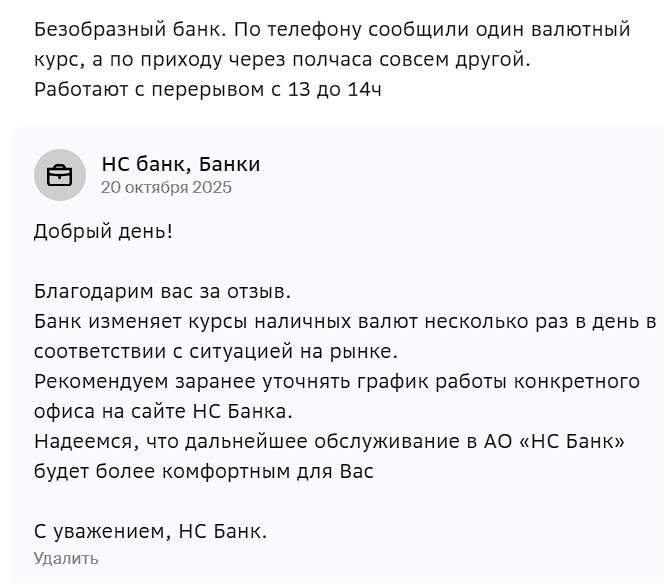Image resolution: width=664 pixels, height=583 pixels.
Task: Click the line Надеемся, что дальнейшее обслуживание
Action: pos(329,442)
